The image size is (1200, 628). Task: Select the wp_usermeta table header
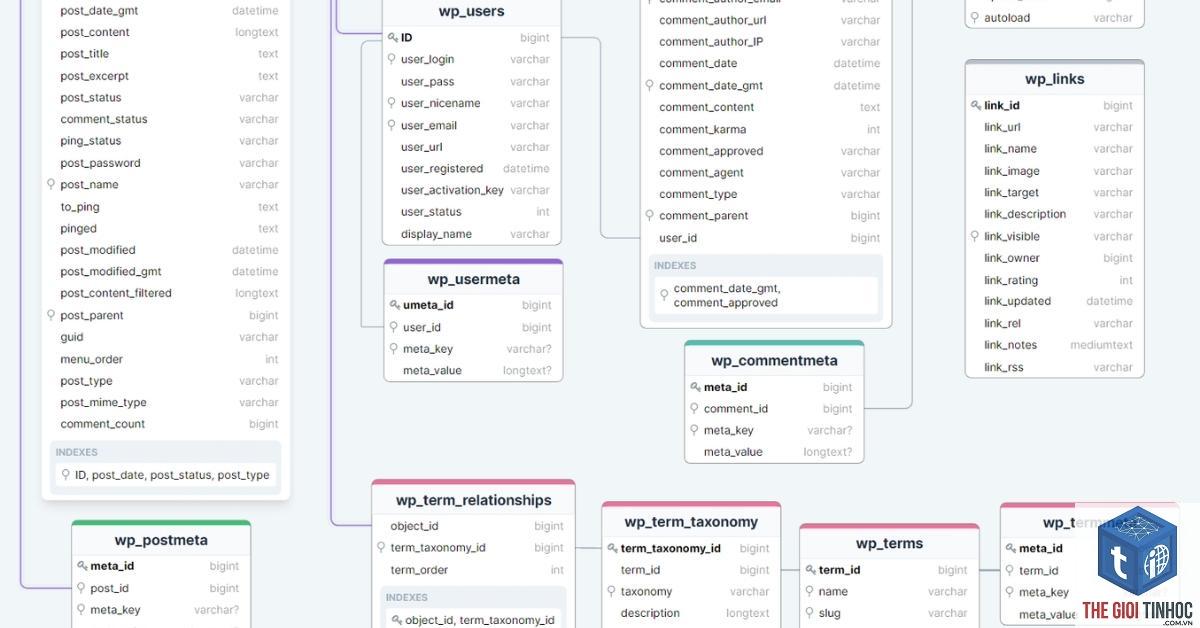(474, 279)
